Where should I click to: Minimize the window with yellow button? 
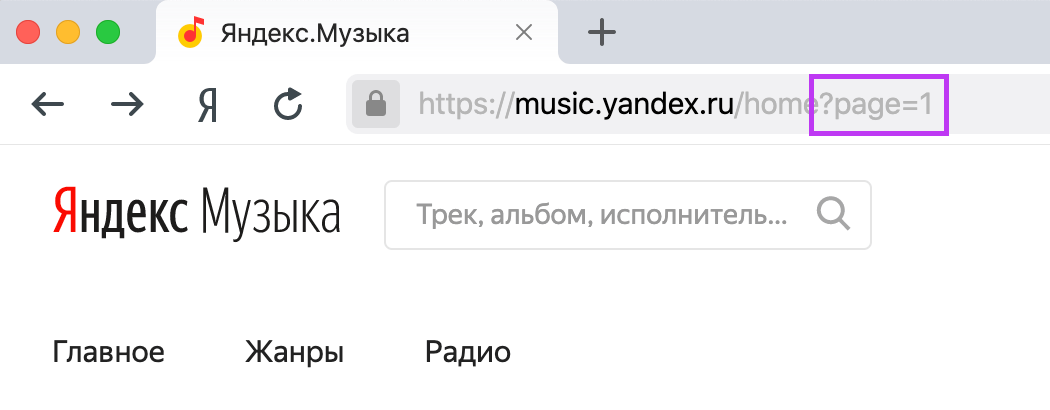[x=68, y=32]
